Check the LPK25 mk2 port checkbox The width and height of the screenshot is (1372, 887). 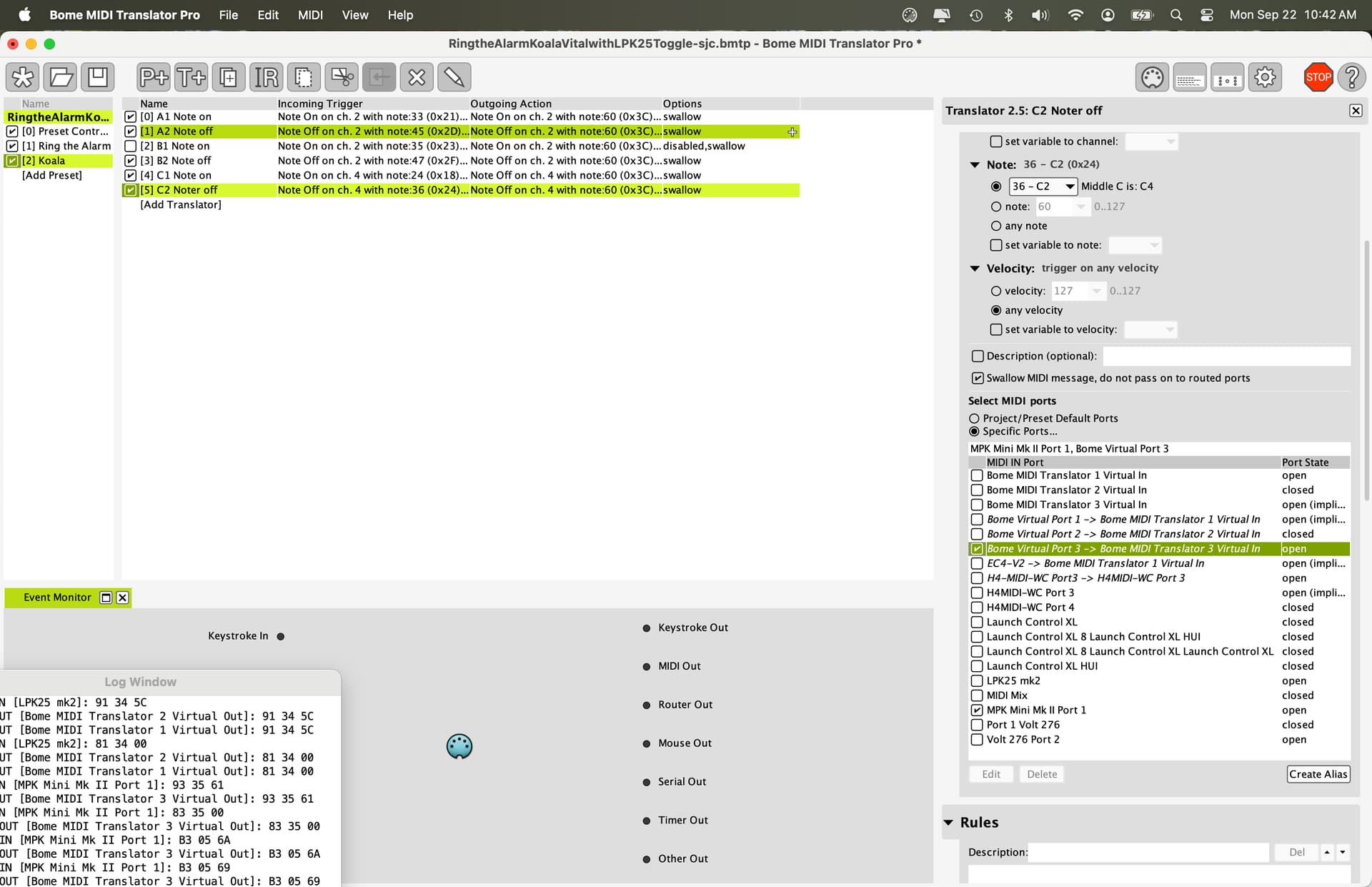pyautogui.click(x=977, y=680)
